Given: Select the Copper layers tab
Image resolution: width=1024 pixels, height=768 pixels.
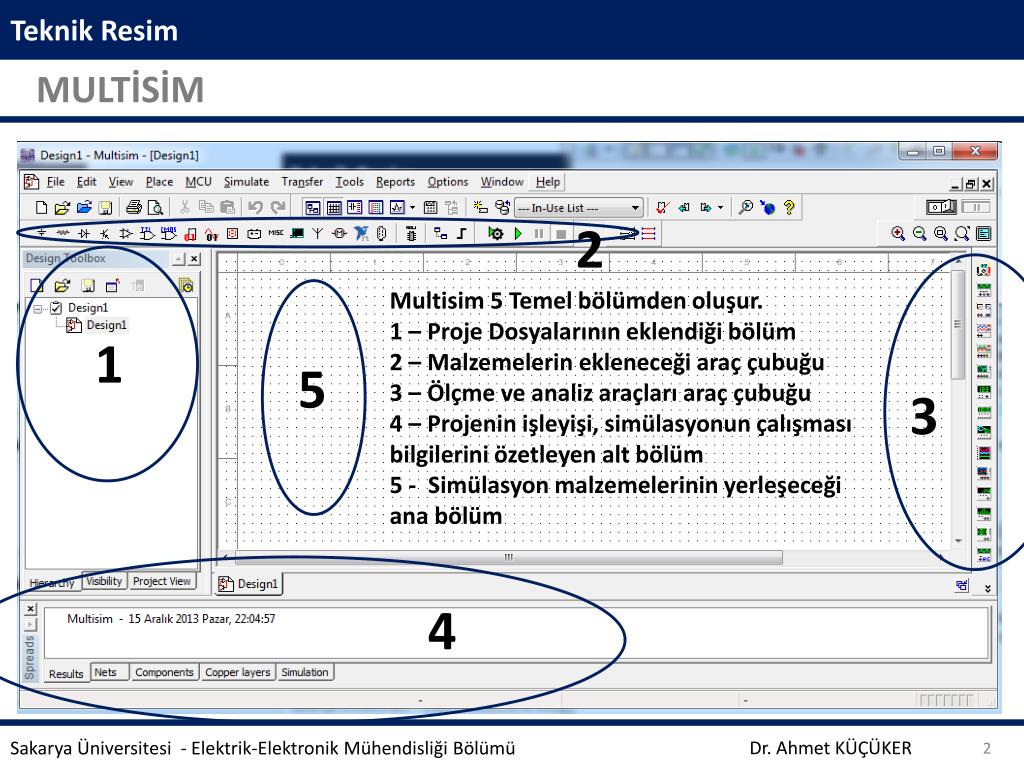Looking at the screenshot, I should (x=238, y=672).
